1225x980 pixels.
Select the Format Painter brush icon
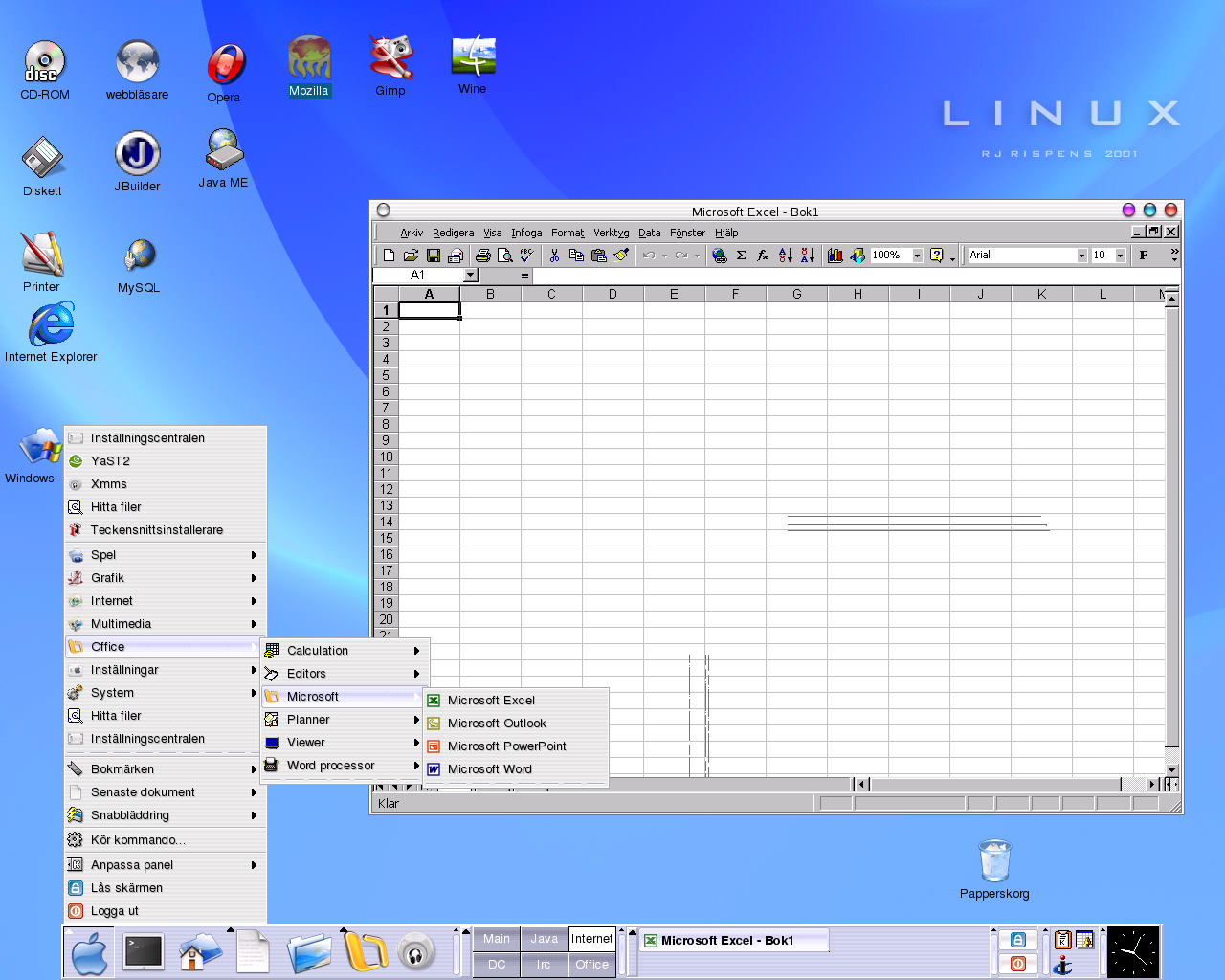(x=621, y=256)
